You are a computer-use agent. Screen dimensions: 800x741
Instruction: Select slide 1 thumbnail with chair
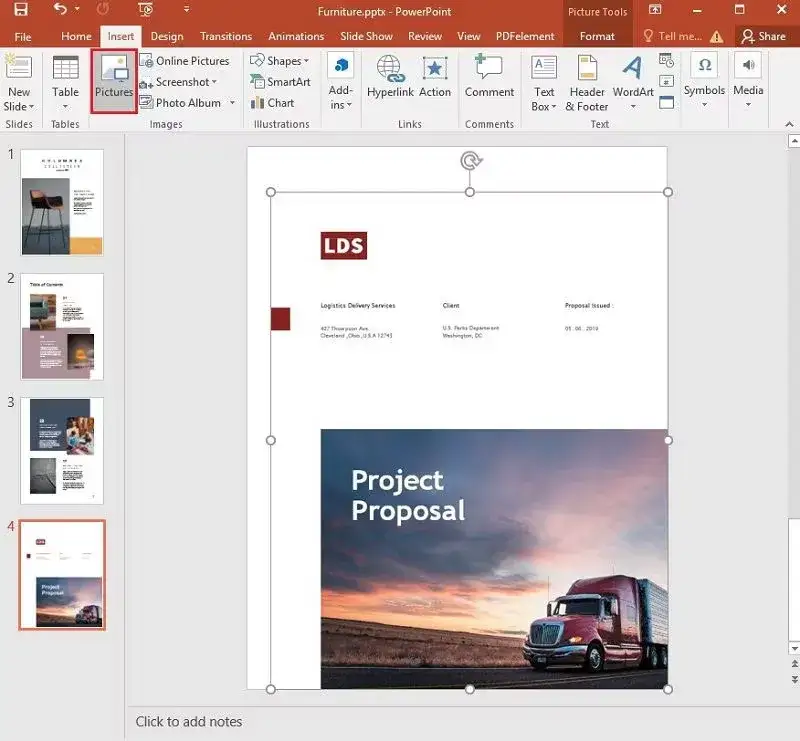62,202
